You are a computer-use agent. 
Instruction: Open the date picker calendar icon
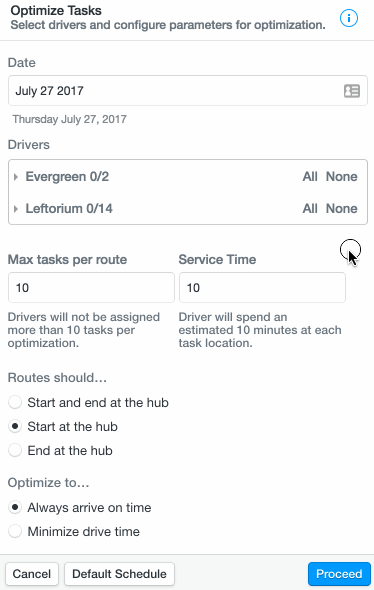(x=352, y=91)
